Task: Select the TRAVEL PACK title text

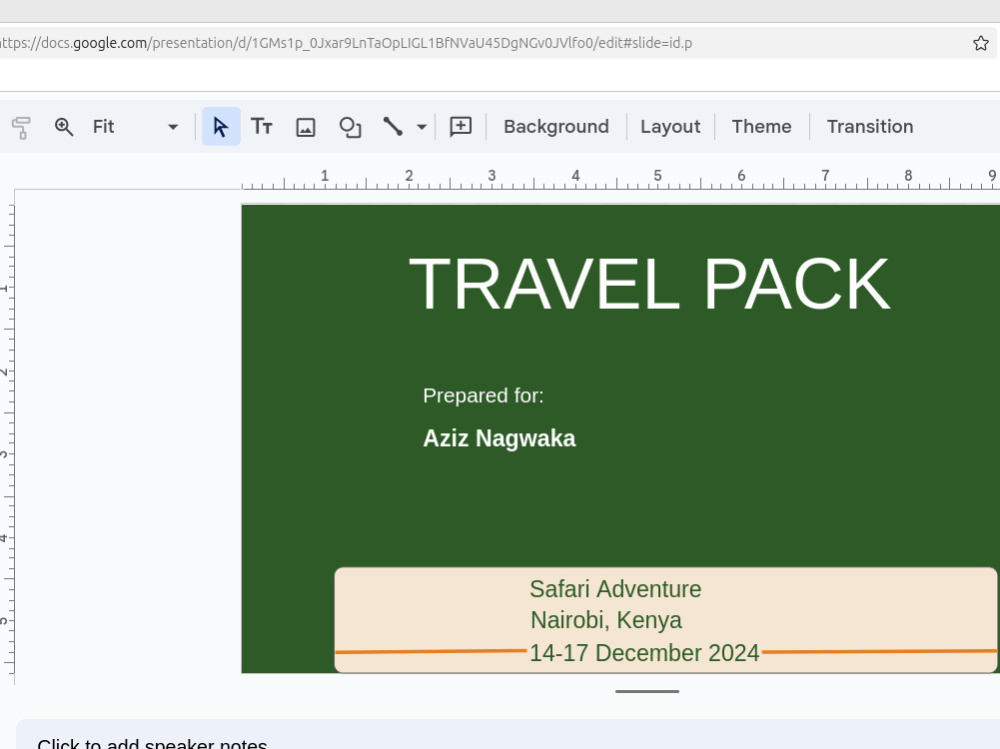Action: tap(649, 284)
